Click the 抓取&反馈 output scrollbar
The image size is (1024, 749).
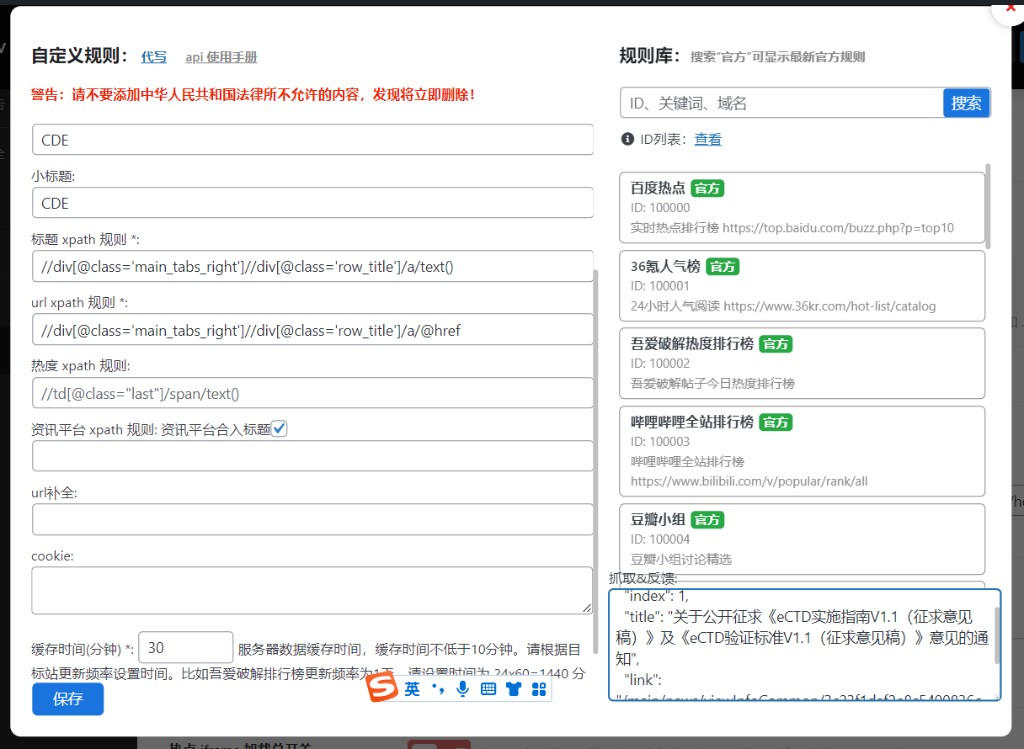[997, 635]
